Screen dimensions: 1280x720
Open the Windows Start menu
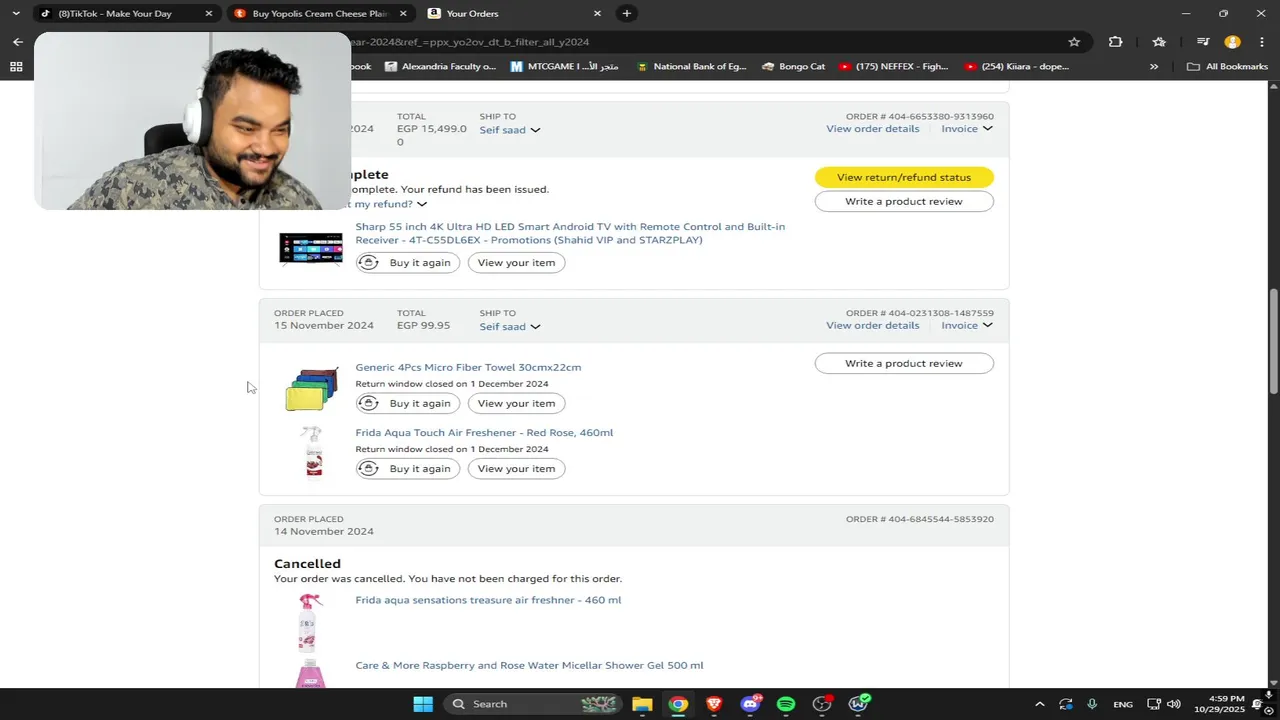(x=423, y=704)
